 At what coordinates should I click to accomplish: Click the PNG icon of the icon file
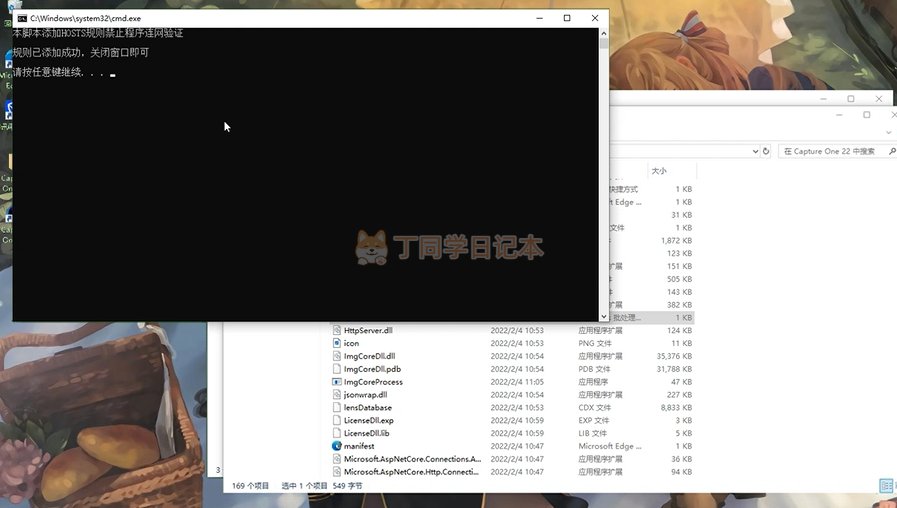337,343
